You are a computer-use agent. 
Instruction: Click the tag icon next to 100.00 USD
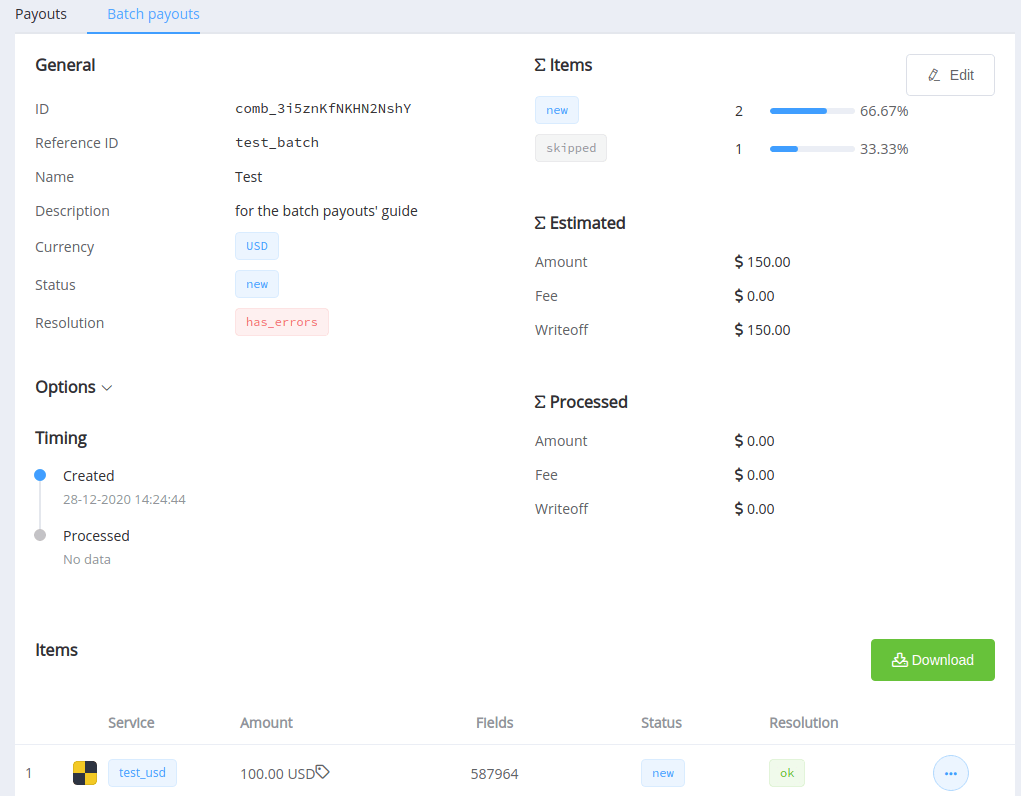(x=323, y=772)
